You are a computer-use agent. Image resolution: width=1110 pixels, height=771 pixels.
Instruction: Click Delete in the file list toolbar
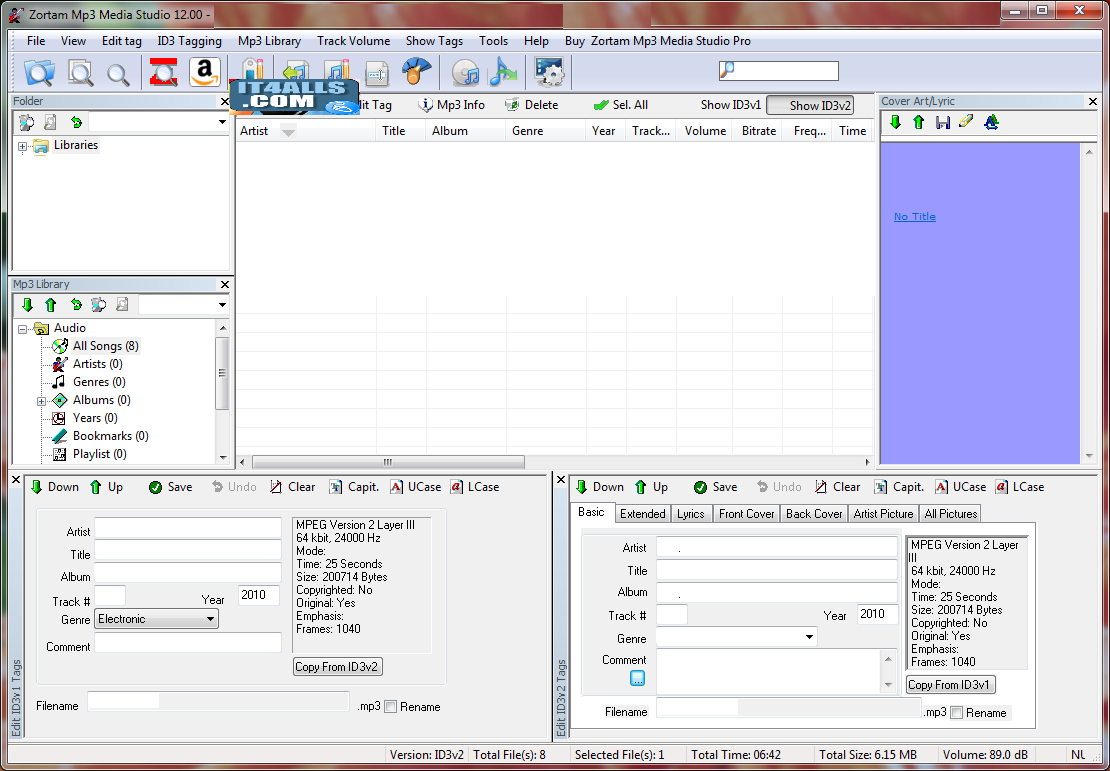(532, 105)
